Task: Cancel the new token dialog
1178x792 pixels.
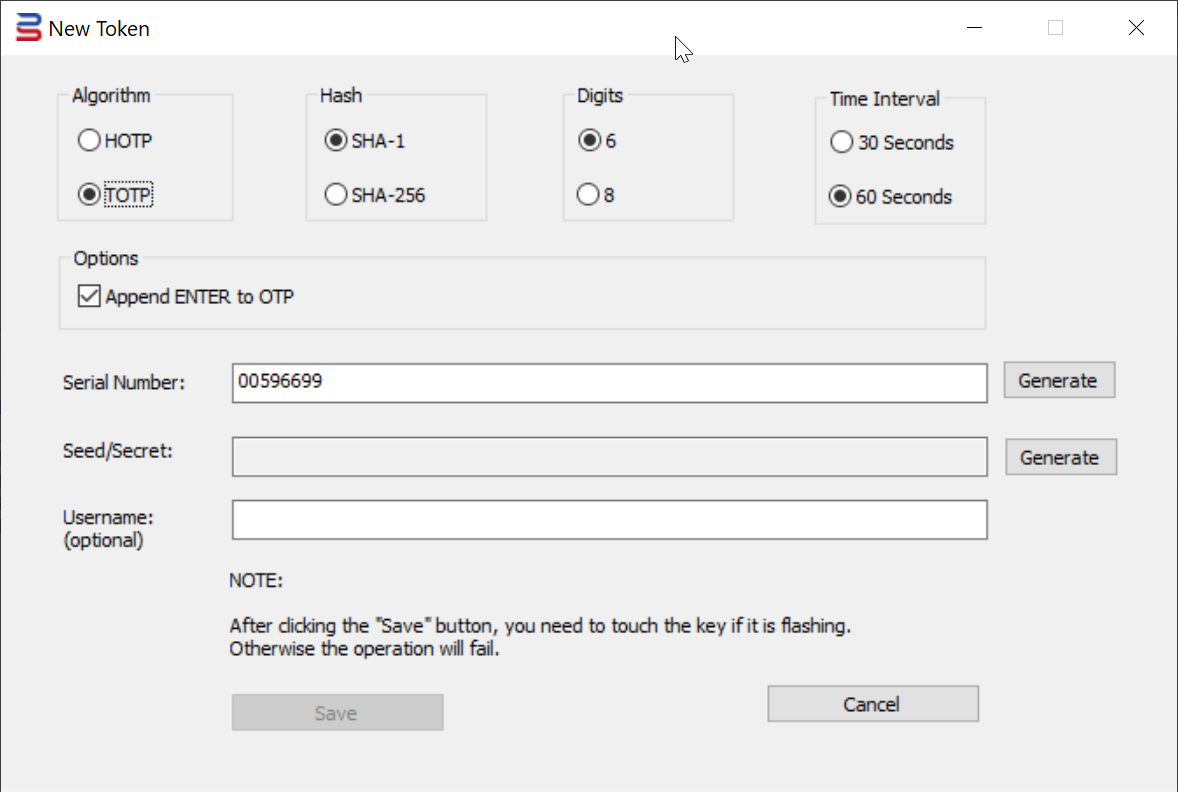Action: pos(872,704)
